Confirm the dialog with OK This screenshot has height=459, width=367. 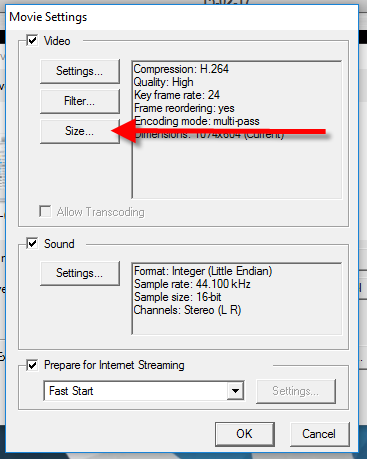point(245,434)
